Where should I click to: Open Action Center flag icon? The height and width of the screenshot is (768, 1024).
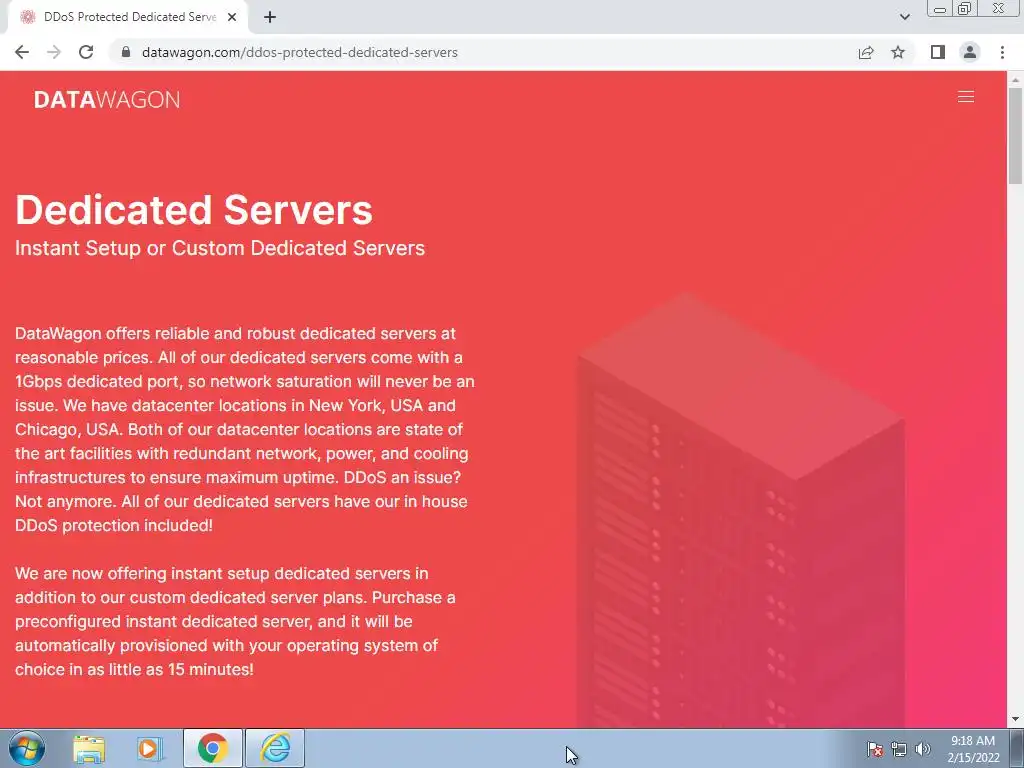click(x=875, y=749)
